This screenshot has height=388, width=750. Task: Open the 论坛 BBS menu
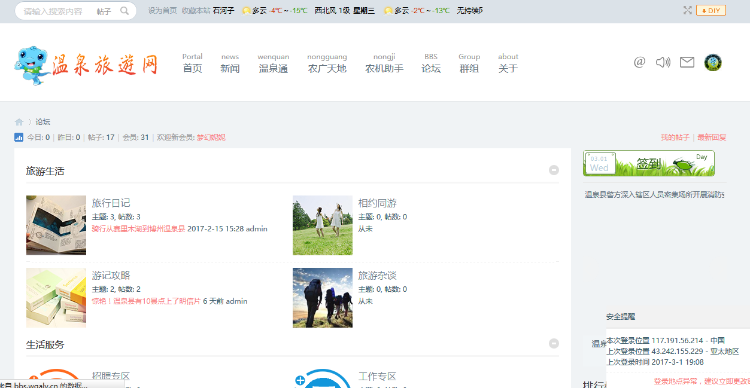pyautogui.click(x=430, y=63)
